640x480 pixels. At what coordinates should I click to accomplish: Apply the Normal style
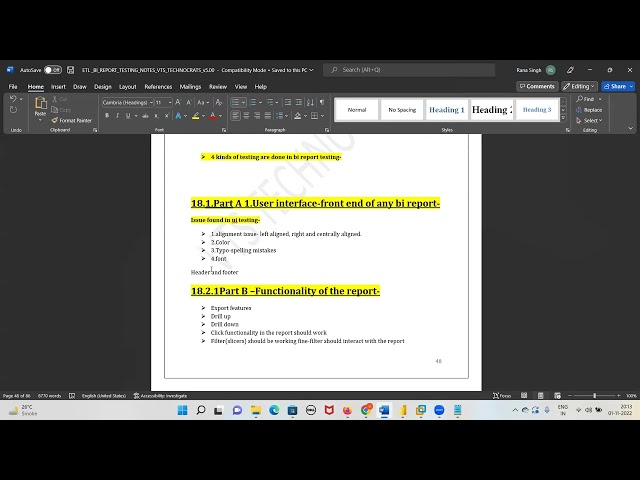357,110
